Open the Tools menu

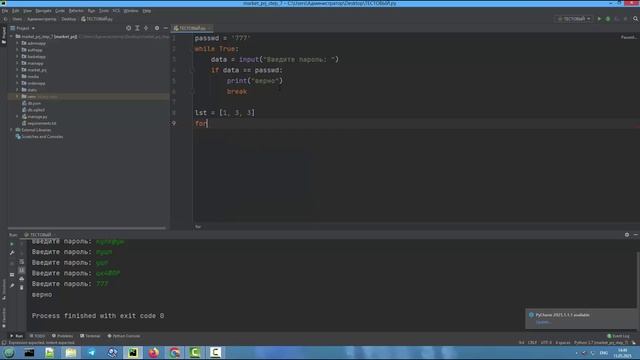pos(104,11)
